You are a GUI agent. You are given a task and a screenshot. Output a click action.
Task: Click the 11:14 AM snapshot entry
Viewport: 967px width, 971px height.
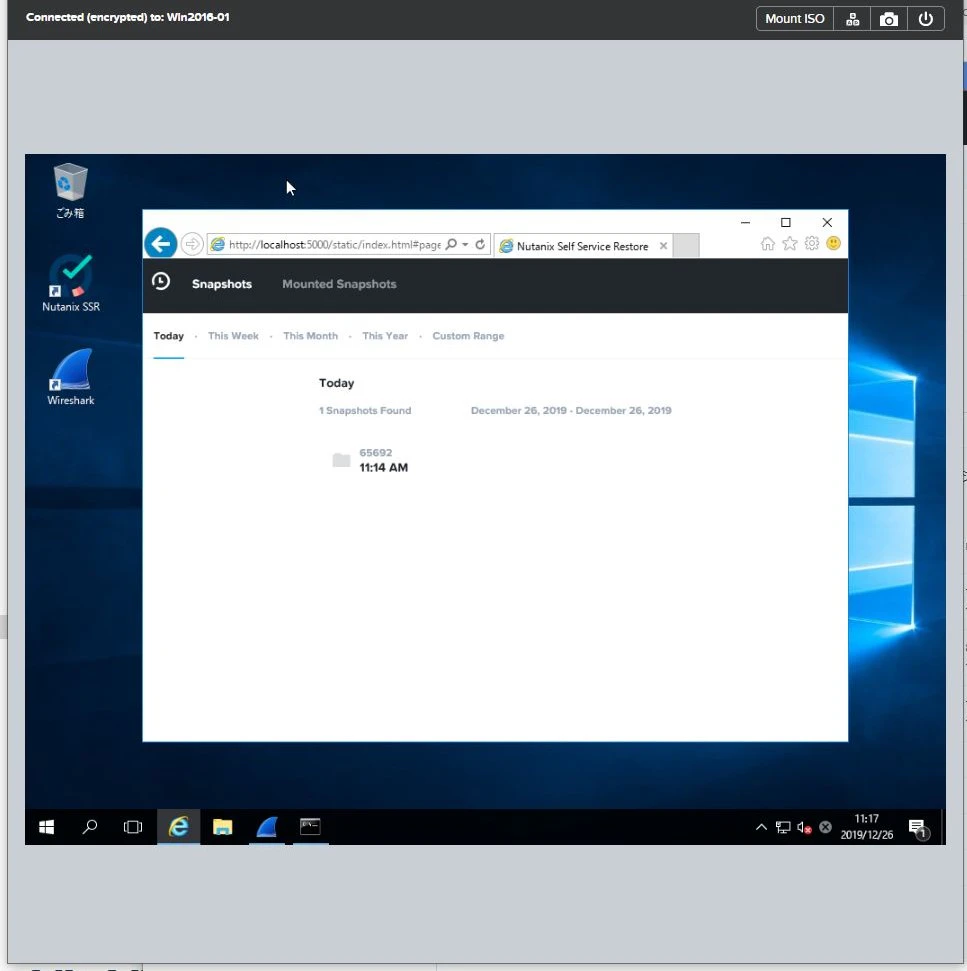[x=383, y=468]
